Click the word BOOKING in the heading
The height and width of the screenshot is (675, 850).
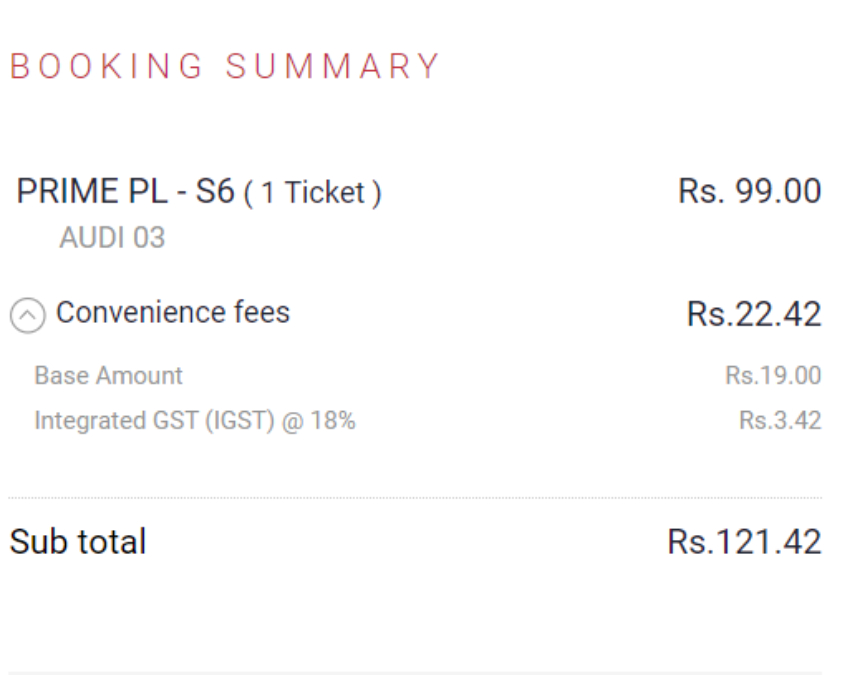click(106, 67)
